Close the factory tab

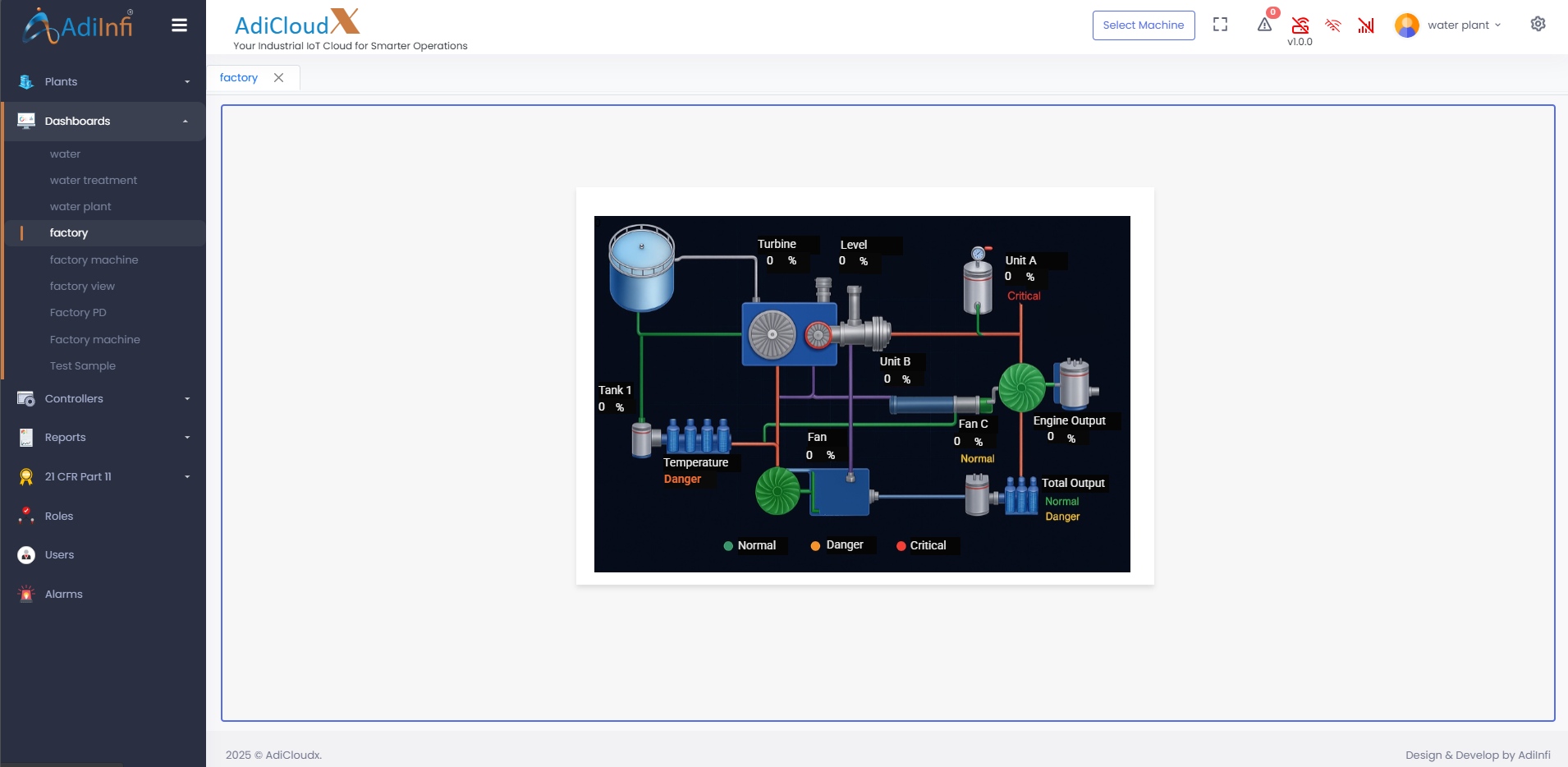pos(279,78)
